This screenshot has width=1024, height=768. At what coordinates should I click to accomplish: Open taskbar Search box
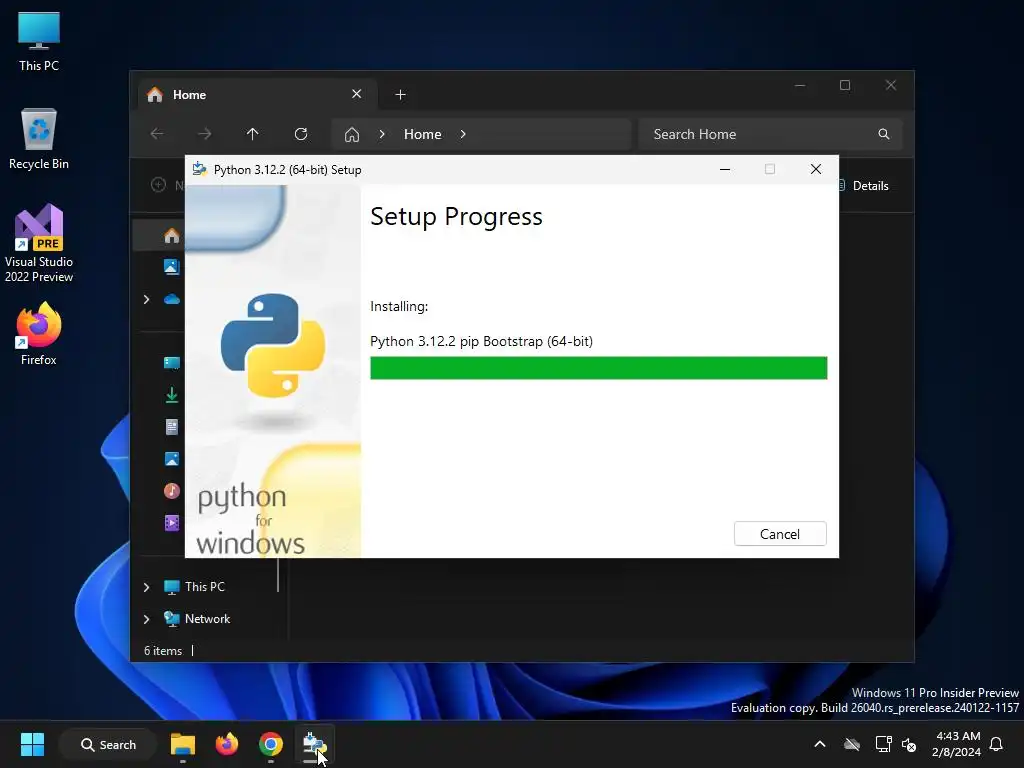(x=108, y=744)
